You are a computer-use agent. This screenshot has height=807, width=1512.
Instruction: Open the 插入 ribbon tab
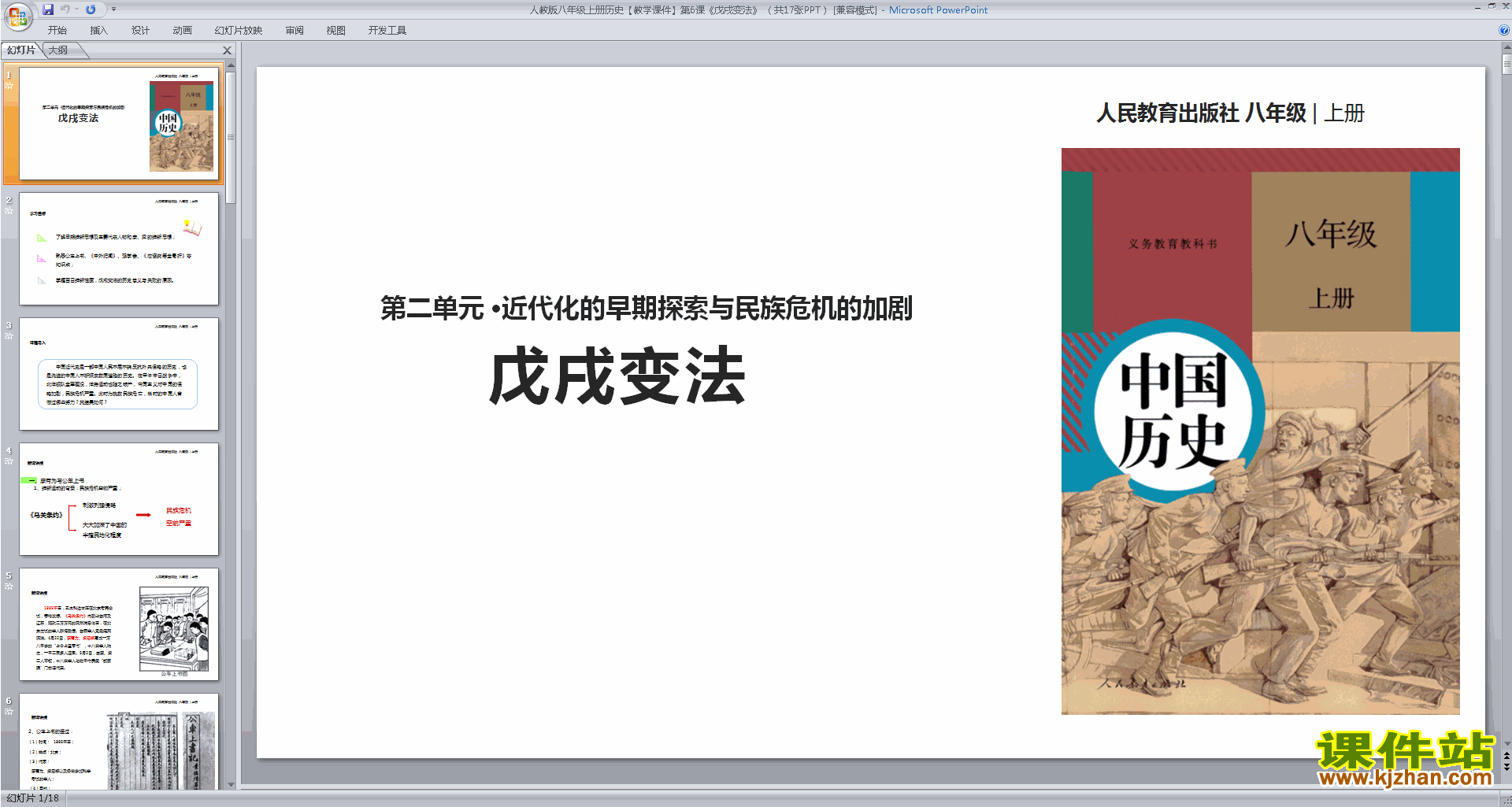[98, 31]
